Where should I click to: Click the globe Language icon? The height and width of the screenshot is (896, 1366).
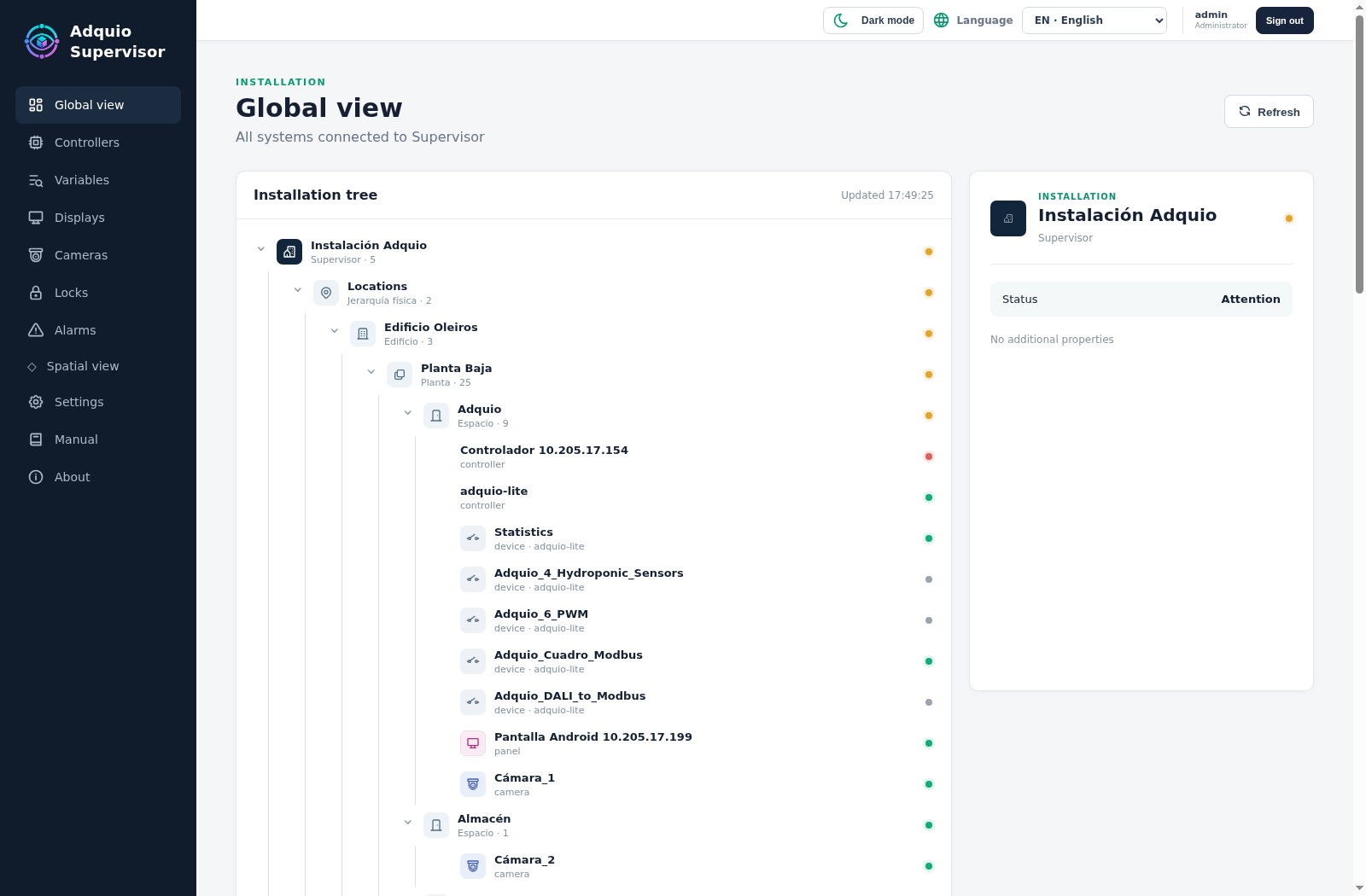click(942, 20)
